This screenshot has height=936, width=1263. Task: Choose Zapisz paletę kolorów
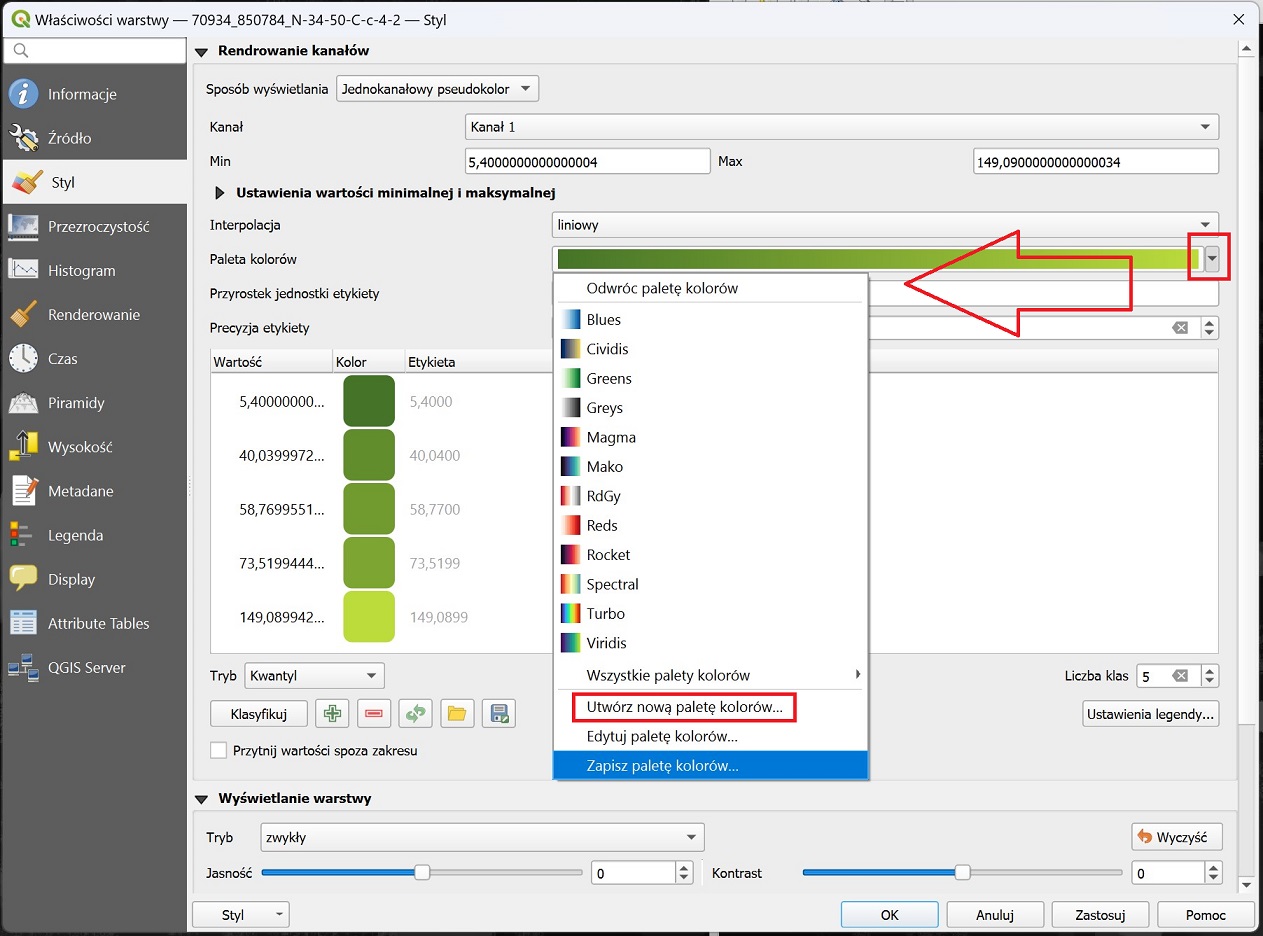click(710, 766)
